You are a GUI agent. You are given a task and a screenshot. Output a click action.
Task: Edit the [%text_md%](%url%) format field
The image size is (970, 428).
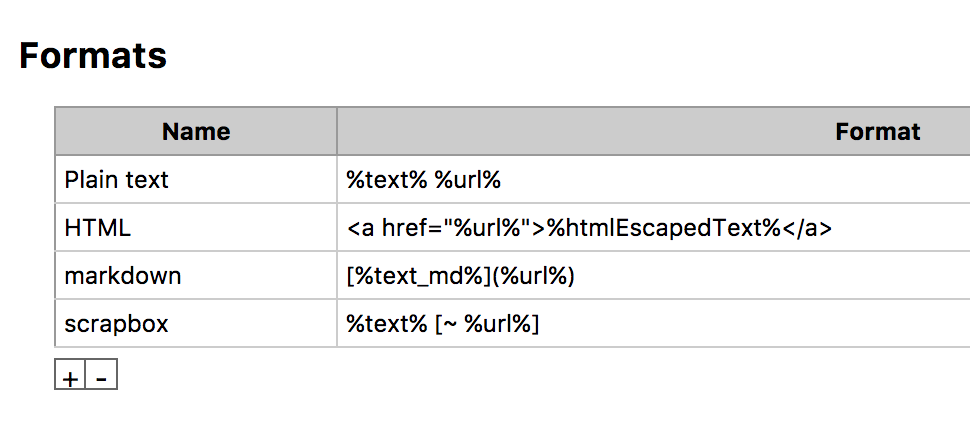click(x=654, y=276)
